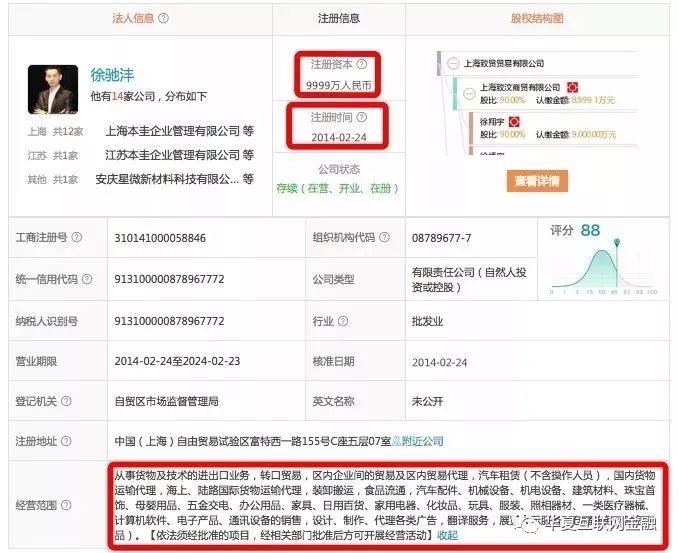Image resolution: width=678 pixels, height=553 pixels.
Task: Click help icon beside 工商注册号
Action: click(x=77, y=237)
